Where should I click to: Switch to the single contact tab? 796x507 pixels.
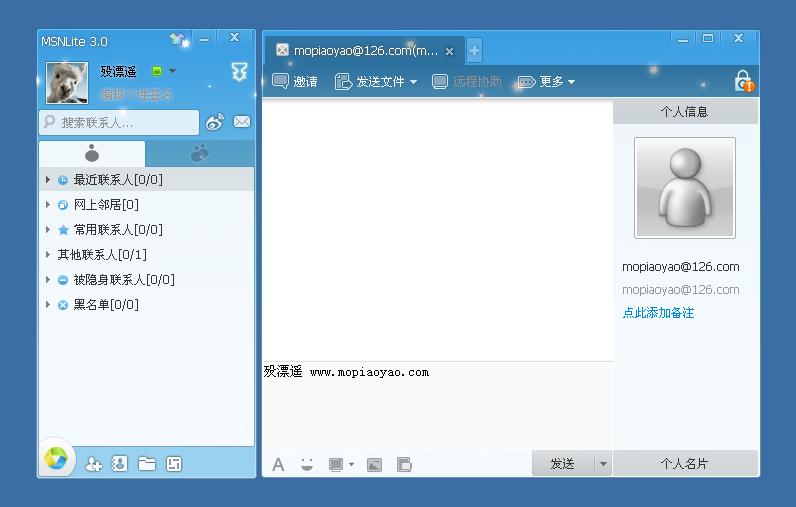[92, 153]
